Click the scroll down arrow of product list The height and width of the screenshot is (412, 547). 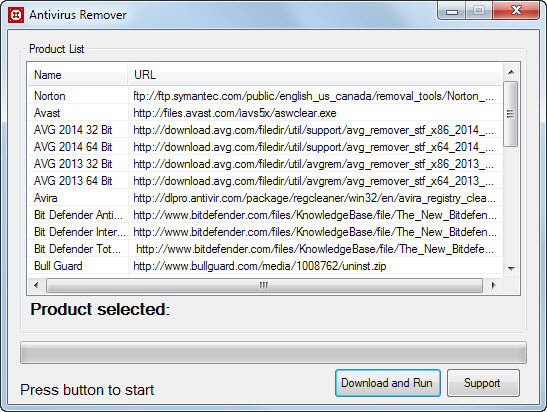pyautogui.click(x=511, y=268)
